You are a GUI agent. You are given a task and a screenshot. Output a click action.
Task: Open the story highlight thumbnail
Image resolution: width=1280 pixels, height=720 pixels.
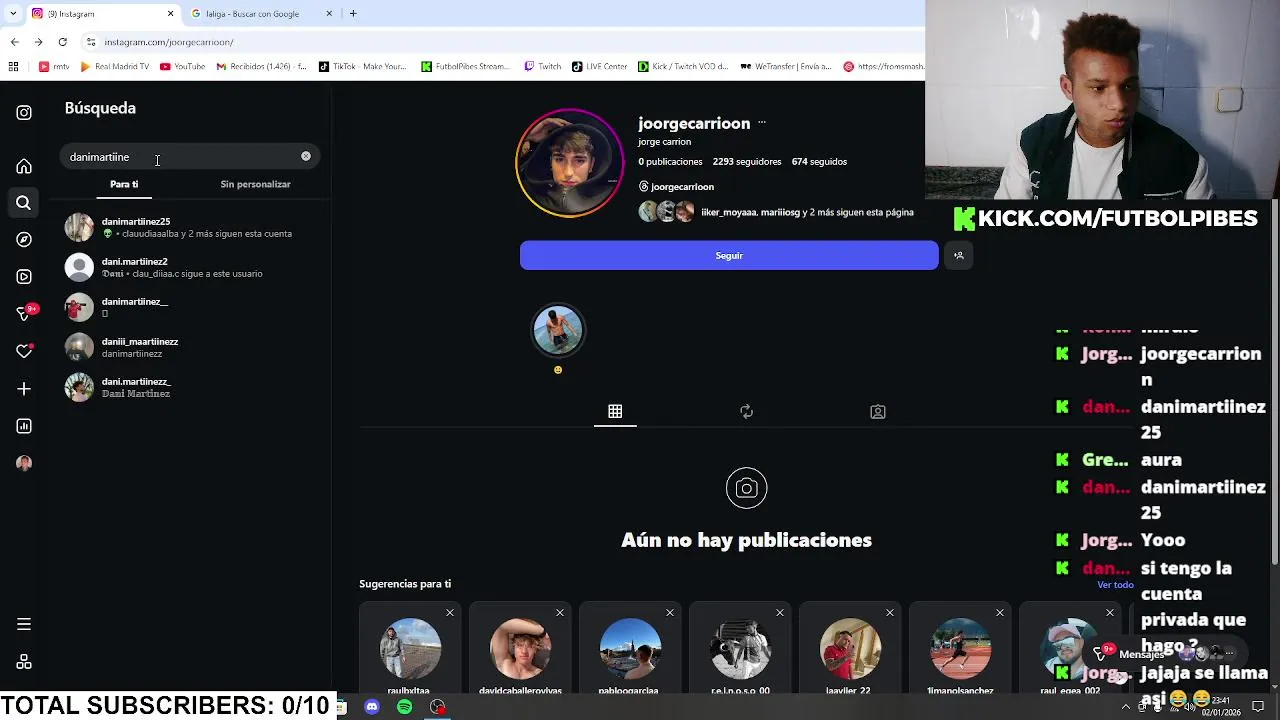coord(558,330)
